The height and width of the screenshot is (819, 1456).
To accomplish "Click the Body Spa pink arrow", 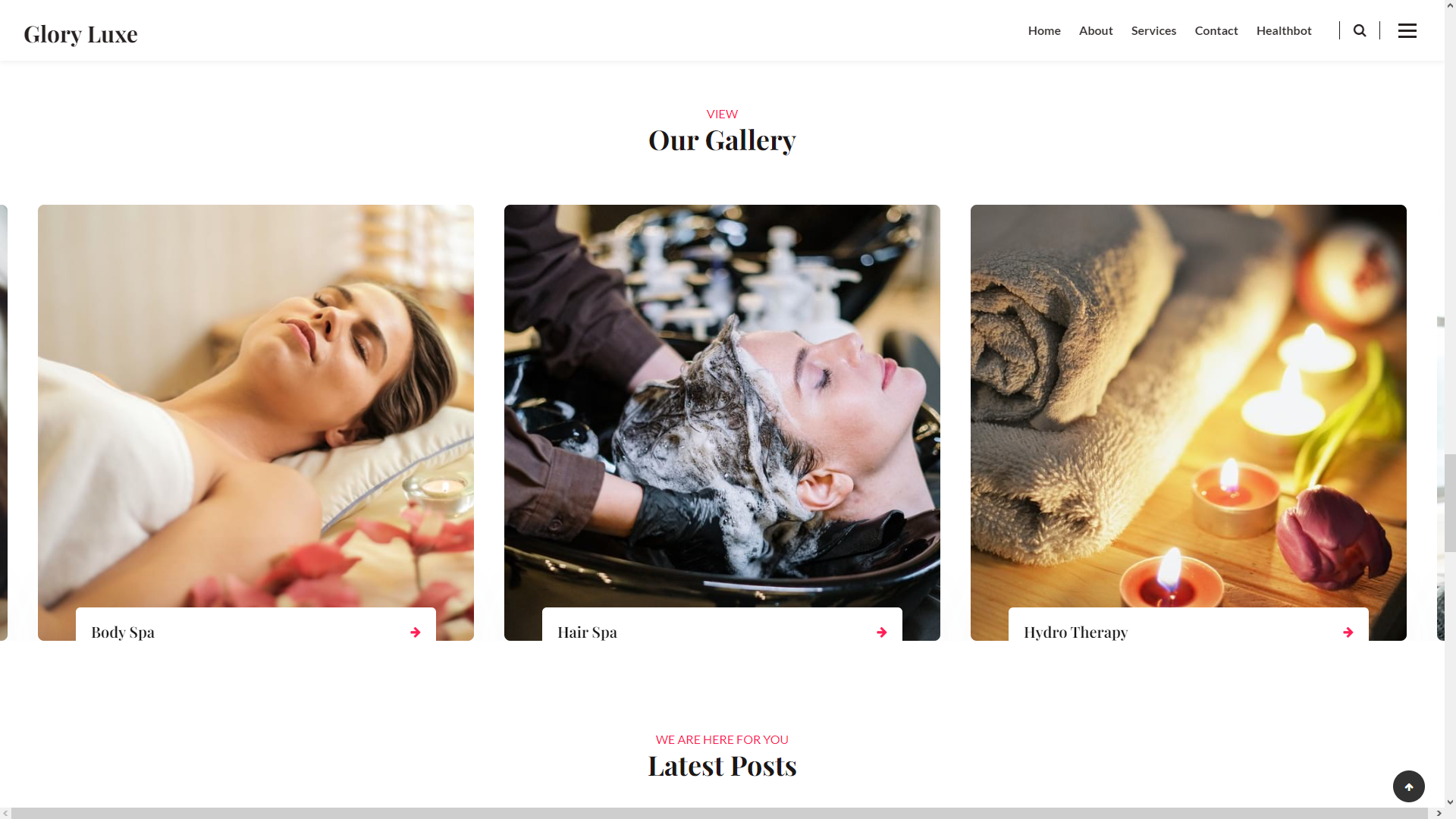I will point(416,632).
